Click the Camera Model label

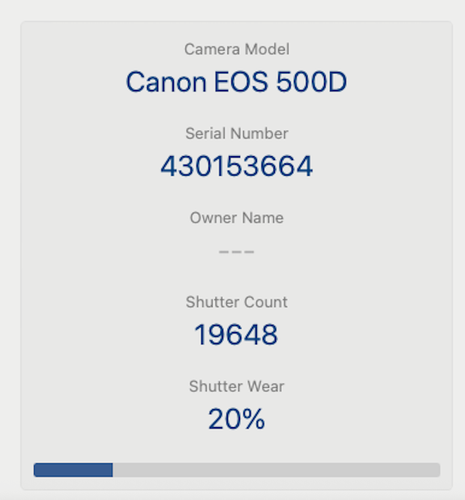(237, 49)
